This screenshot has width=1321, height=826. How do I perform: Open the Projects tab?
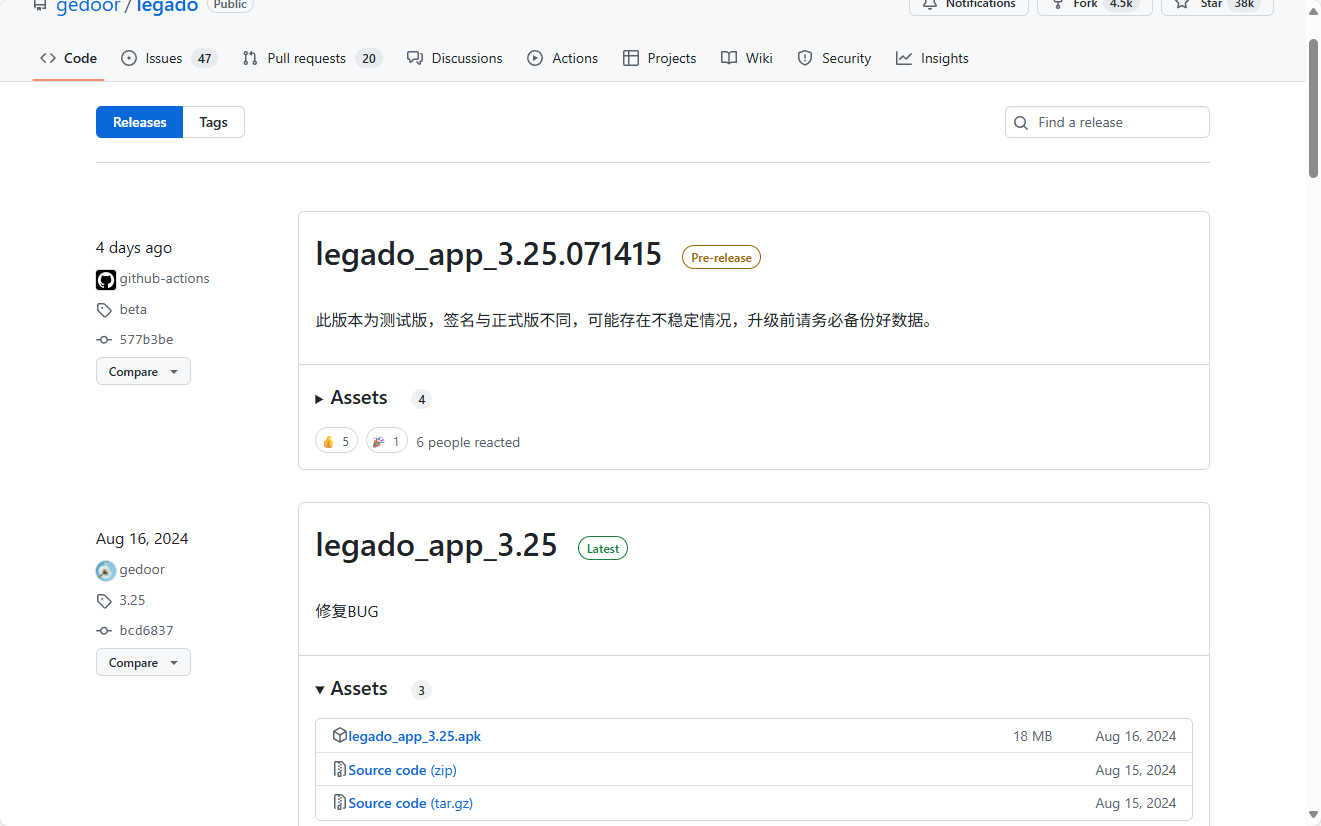coord(659,58)
